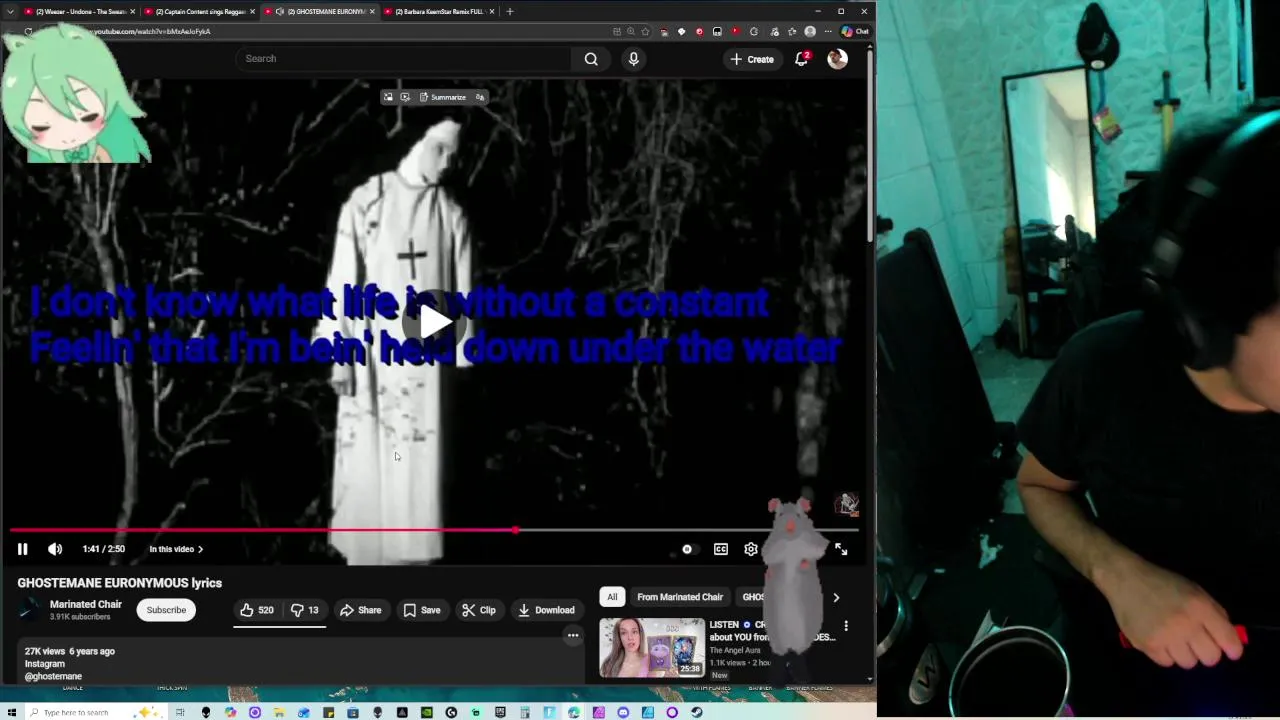This screenshot has width=1280, height=720.
Task: Create a clip with the Clip button
Action: (478, 610)
